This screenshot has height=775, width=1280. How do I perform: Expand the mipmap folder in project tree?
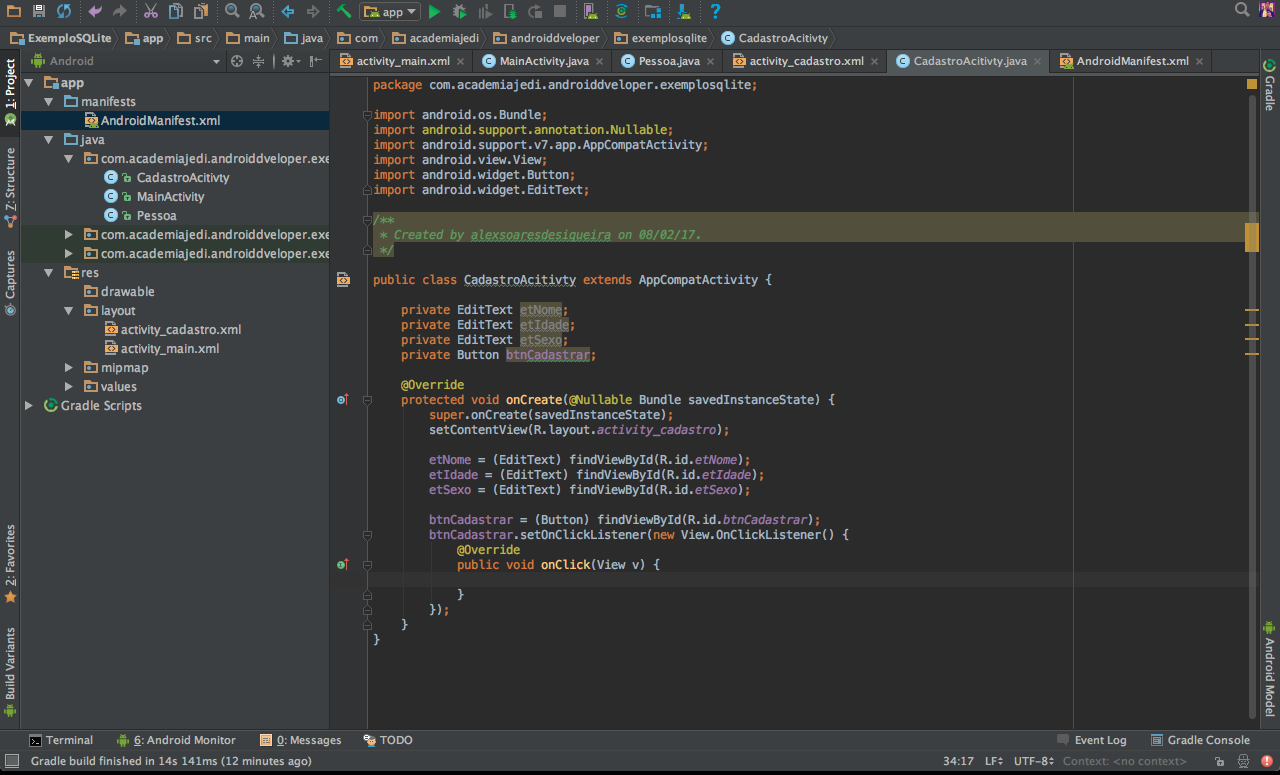[69, 368]
